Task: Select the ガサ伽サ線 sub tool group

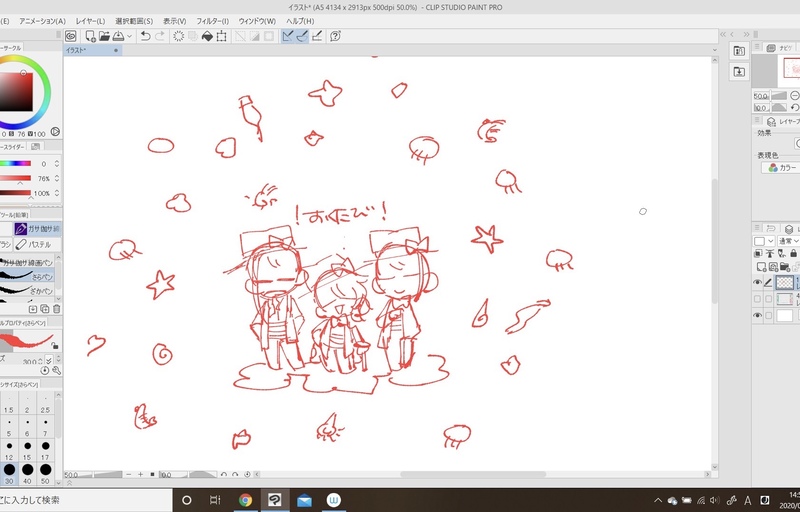Action: (37, 229)
